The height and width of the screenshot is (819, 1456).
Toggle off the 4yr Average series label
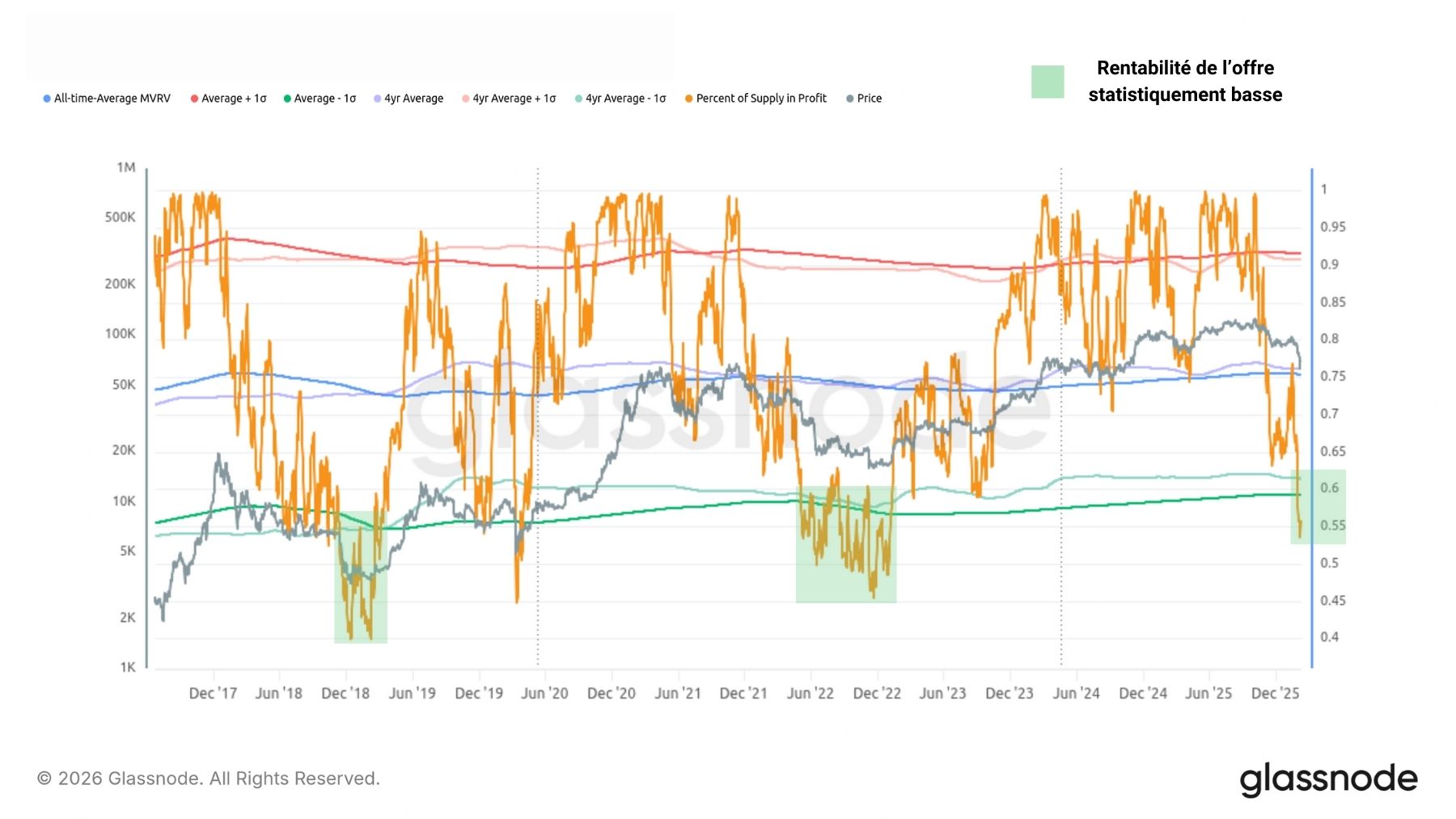413,98
